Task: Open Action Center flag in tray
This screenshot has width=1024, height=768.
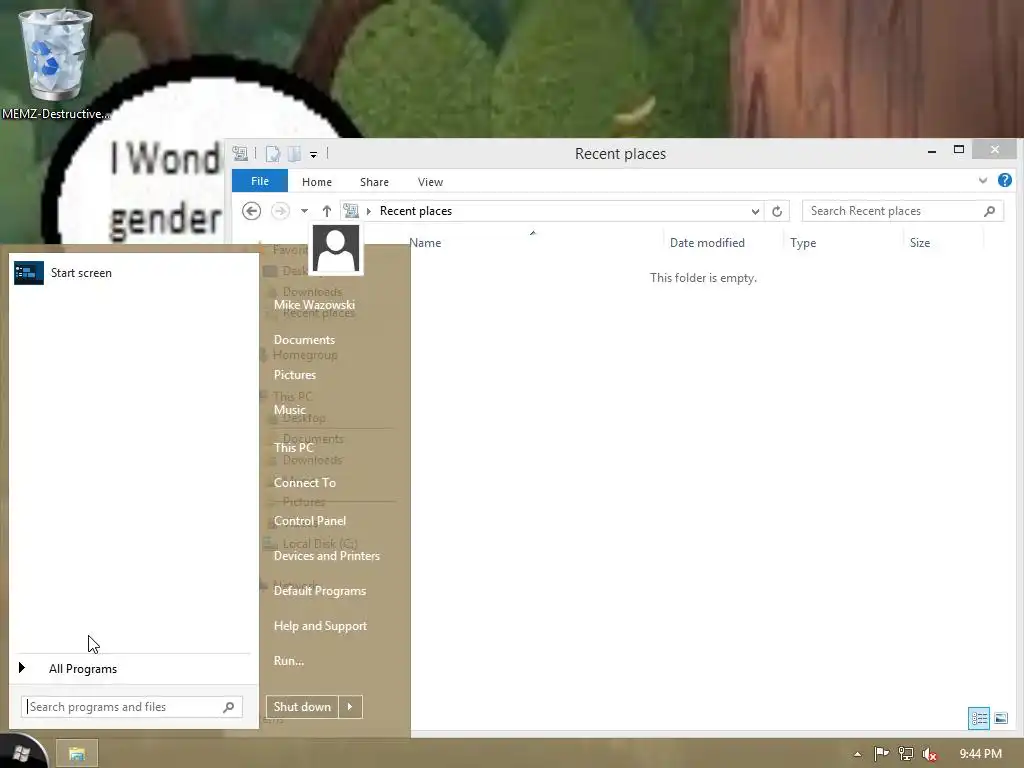Action: [x=881, y=754]
